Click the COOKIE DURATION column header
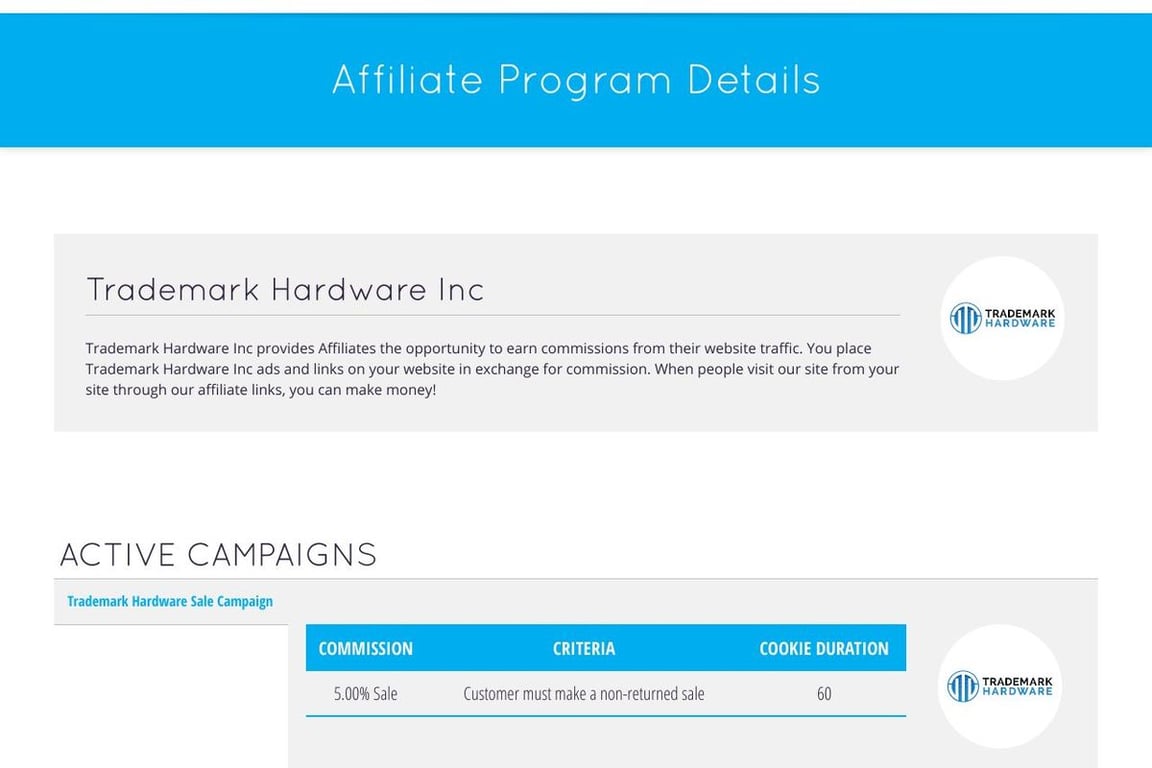Screen dimensions: 1152x768 point(824,648)
